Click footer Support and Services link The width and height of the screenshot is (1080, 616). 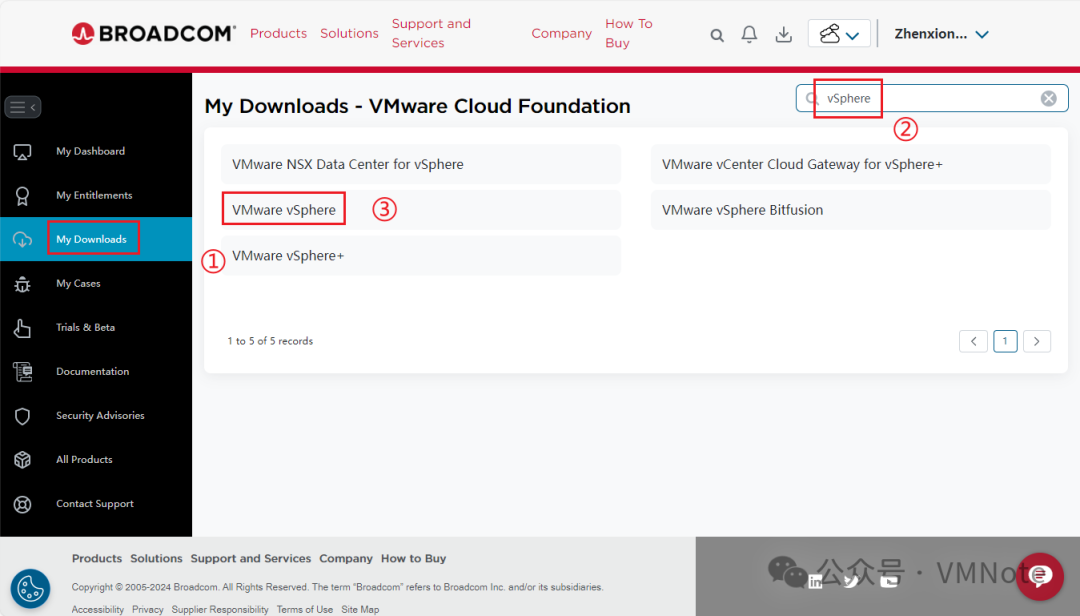[251, 558]
